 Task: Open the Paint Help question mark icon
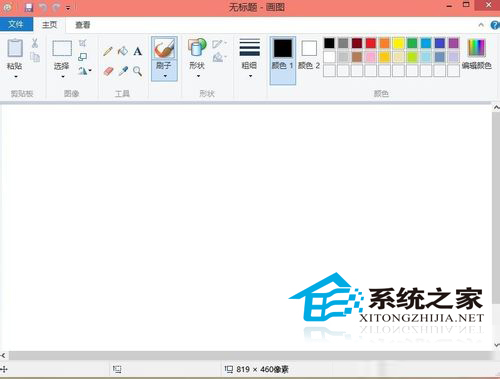[x=495, y=25]
